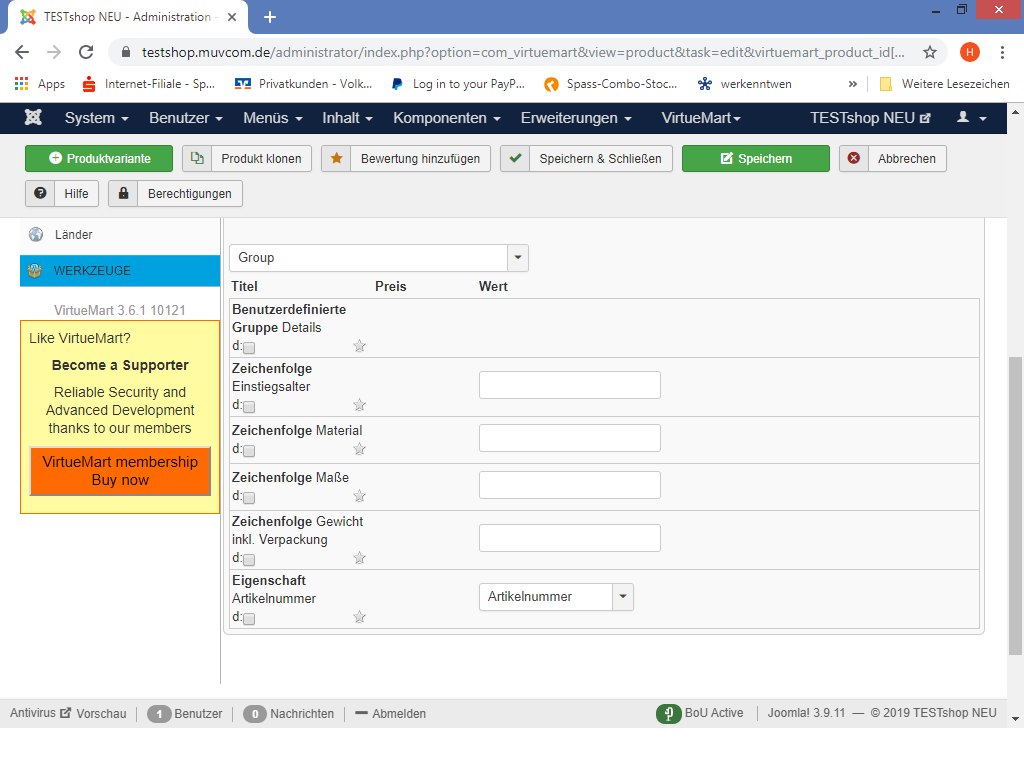Click the Material text input field
The height and width of the screenshot is (768, 1024).
point(569,438)
